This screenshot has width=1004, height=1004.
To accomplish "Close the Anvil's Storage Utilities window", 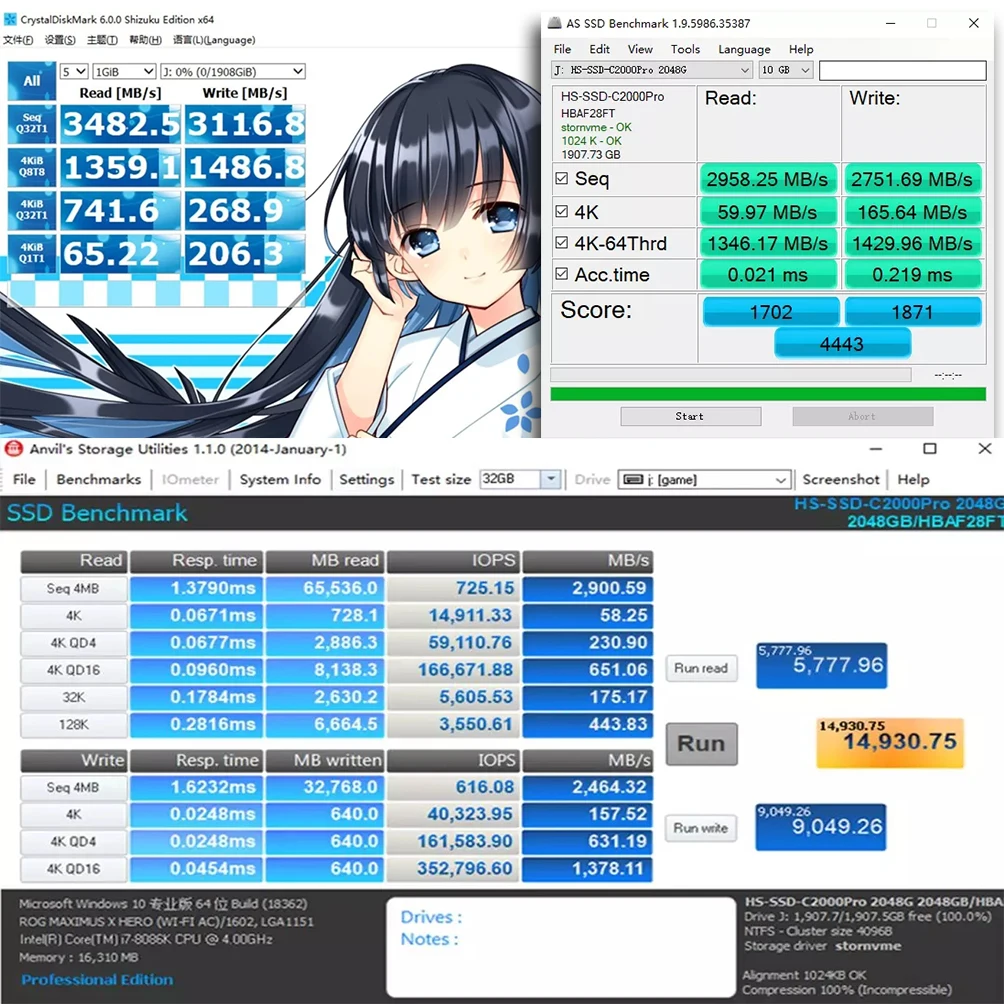I will tap(985, 448).
